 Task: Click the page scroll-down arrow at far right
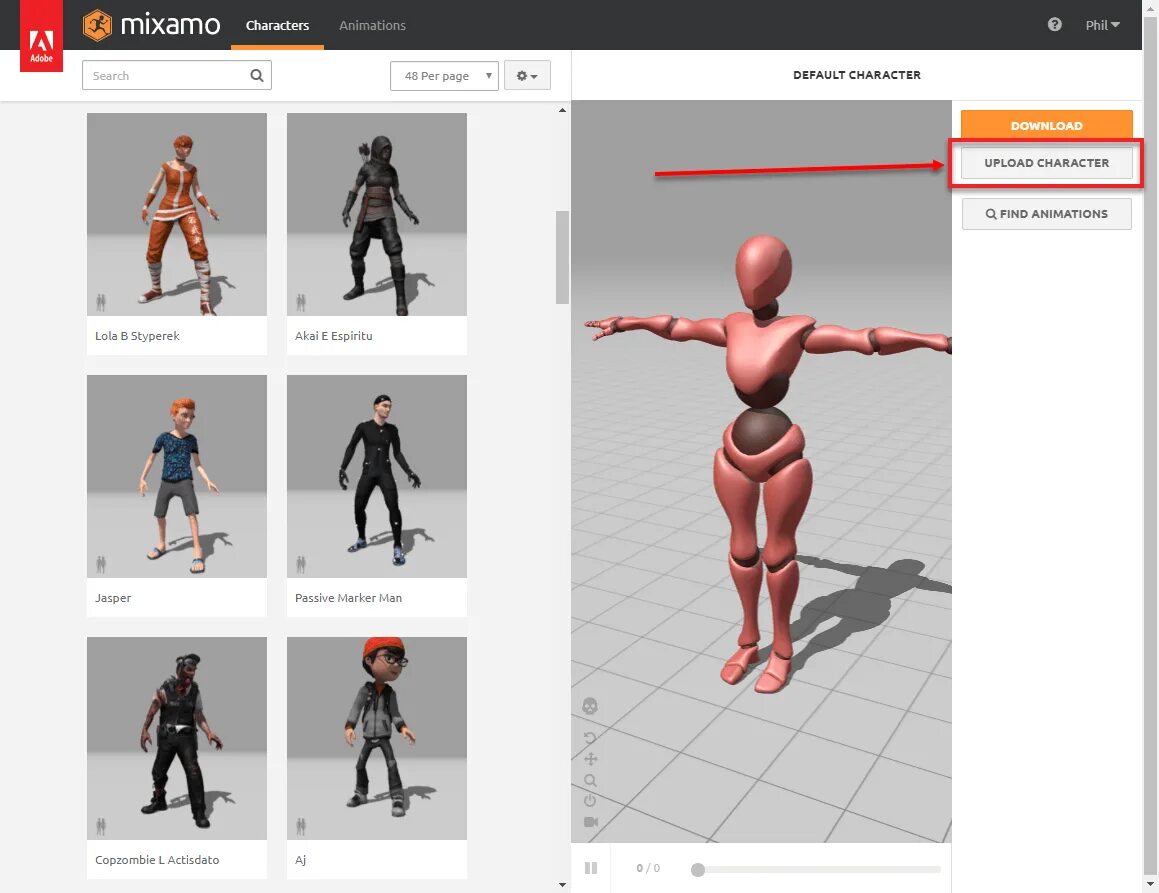1150,884
